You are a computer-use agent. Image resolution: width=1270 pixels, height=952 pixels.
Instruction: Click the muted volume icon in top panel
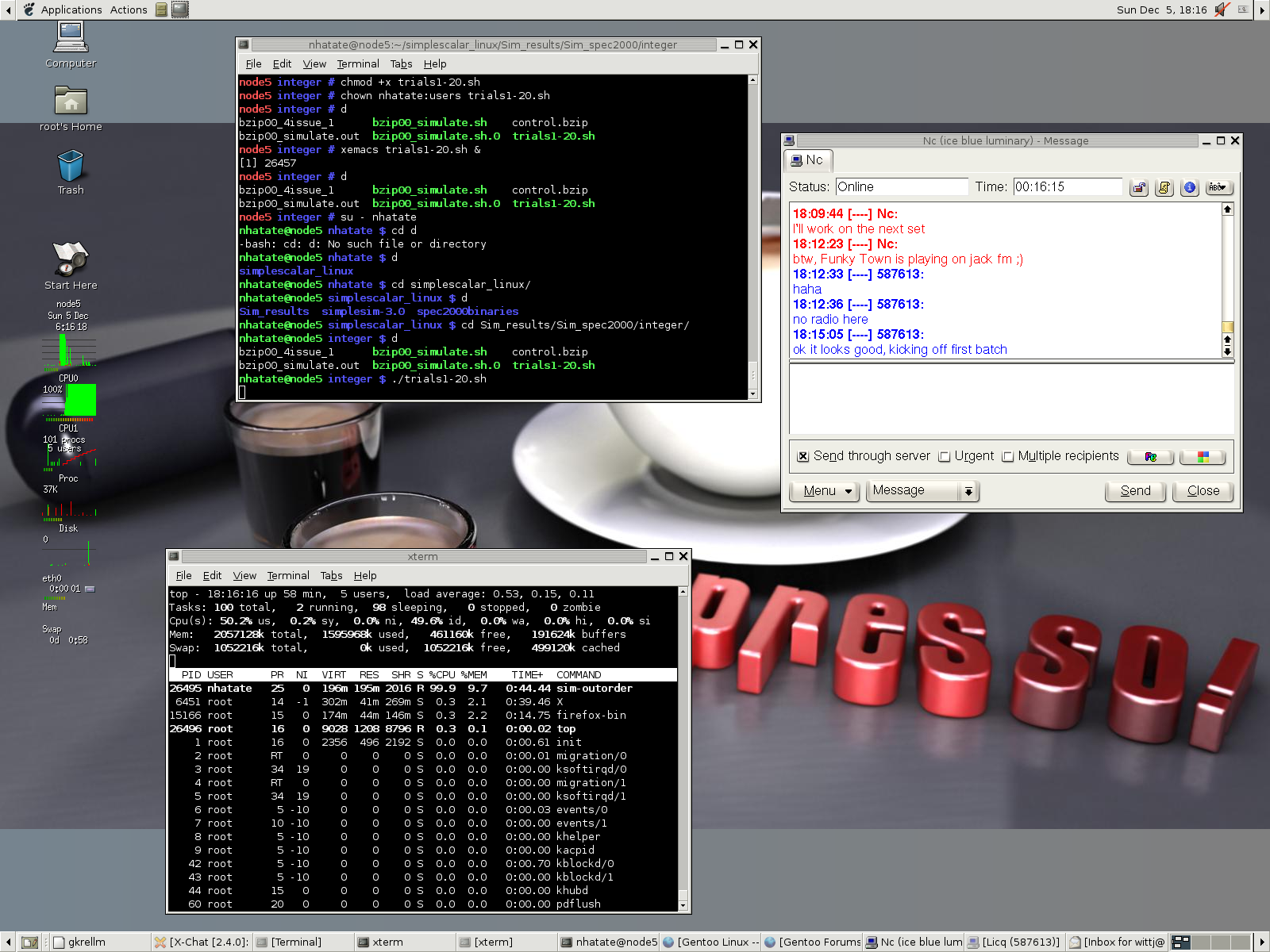[1222, 10]
